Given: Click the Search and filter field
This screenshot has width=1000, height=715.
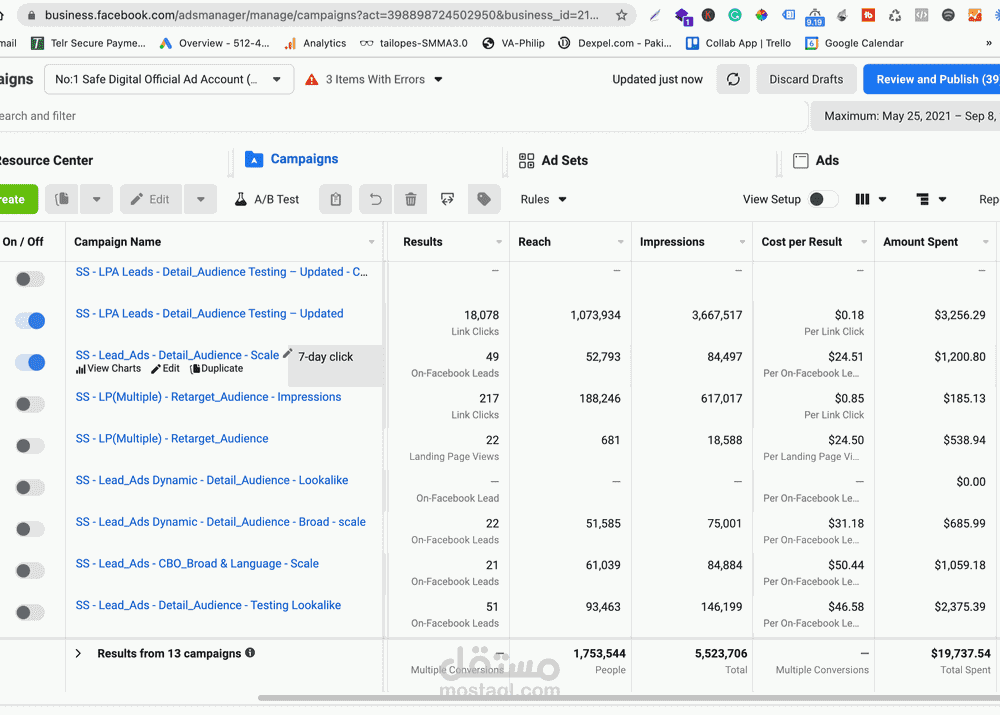Looking at the screenshot, I should (x=402, y=115).
